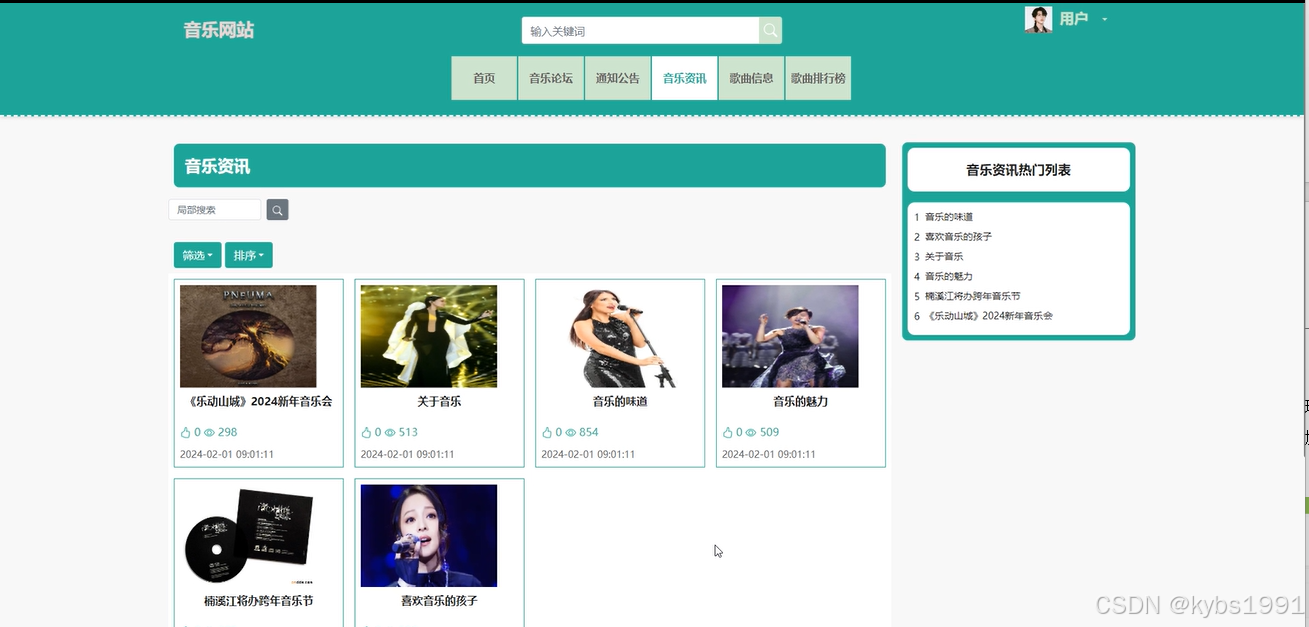The width and height of the screenshot is (1309, 627).
Task: Click the view count 298
Action: [x=227, y=433]
